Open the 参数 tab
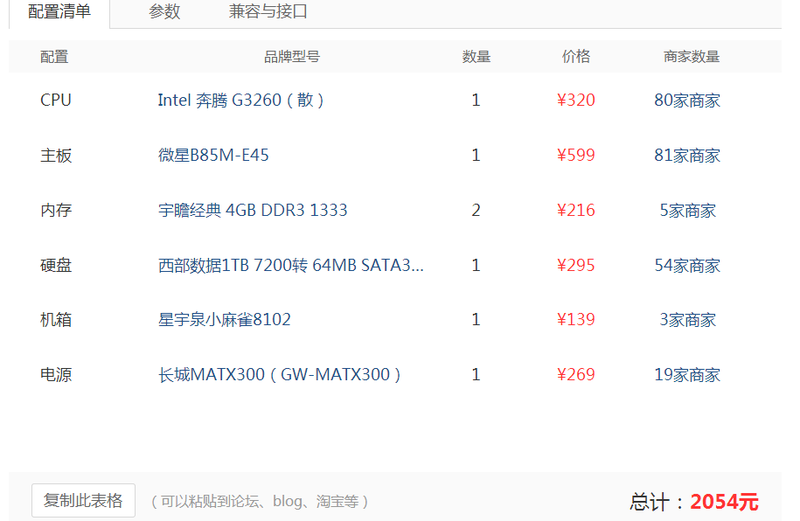Image resolution: width=800 pixels, height=521 pixels. [164, 12]
